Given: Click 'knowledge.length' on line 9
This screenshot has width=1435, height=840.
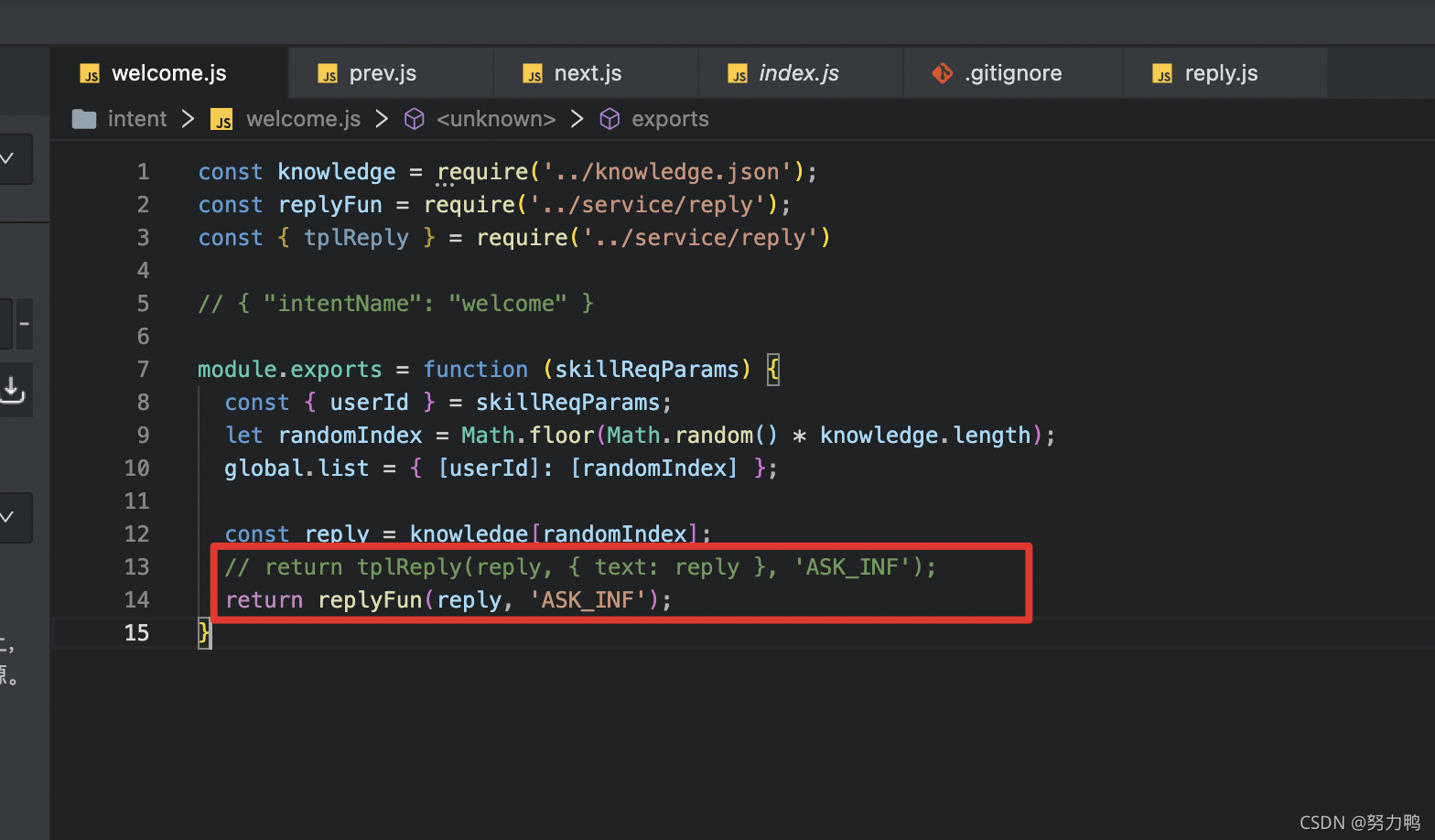Looking at the screenshot, I should (x=925, y=436).
